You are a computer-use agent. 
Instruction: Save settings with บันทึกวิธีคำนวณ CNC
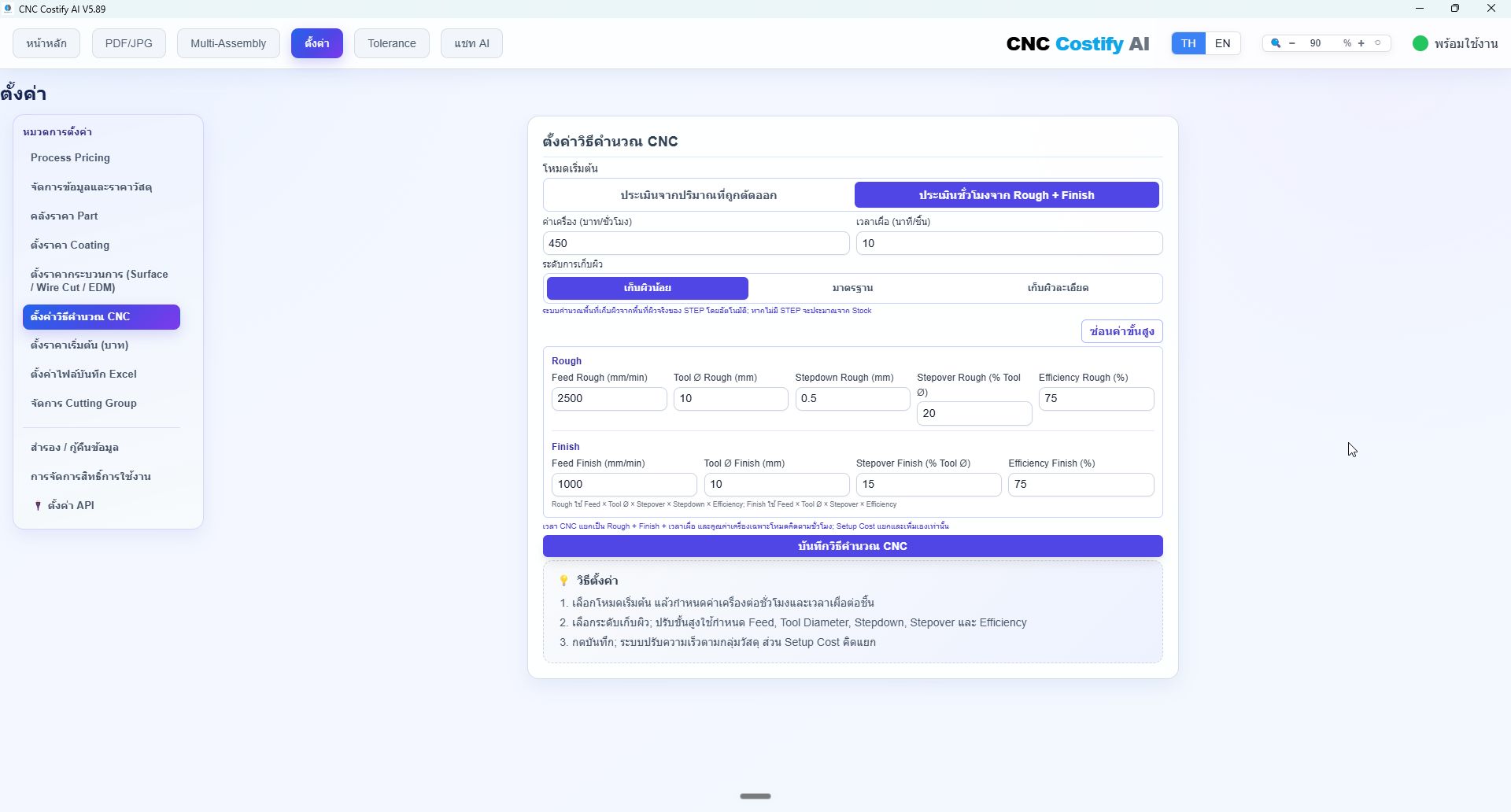click(x=852, y=546)
